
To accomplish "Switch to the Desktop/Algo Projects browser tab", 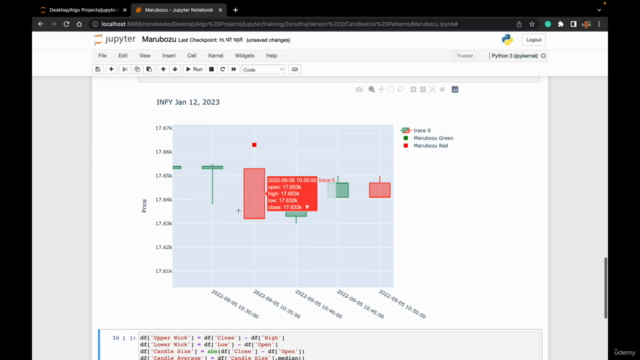I will pyautogui.click(x=84, y=10).
